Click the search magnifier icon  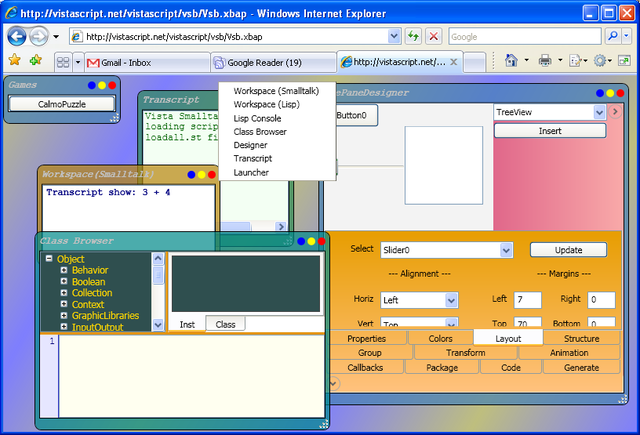click(612, 37)
